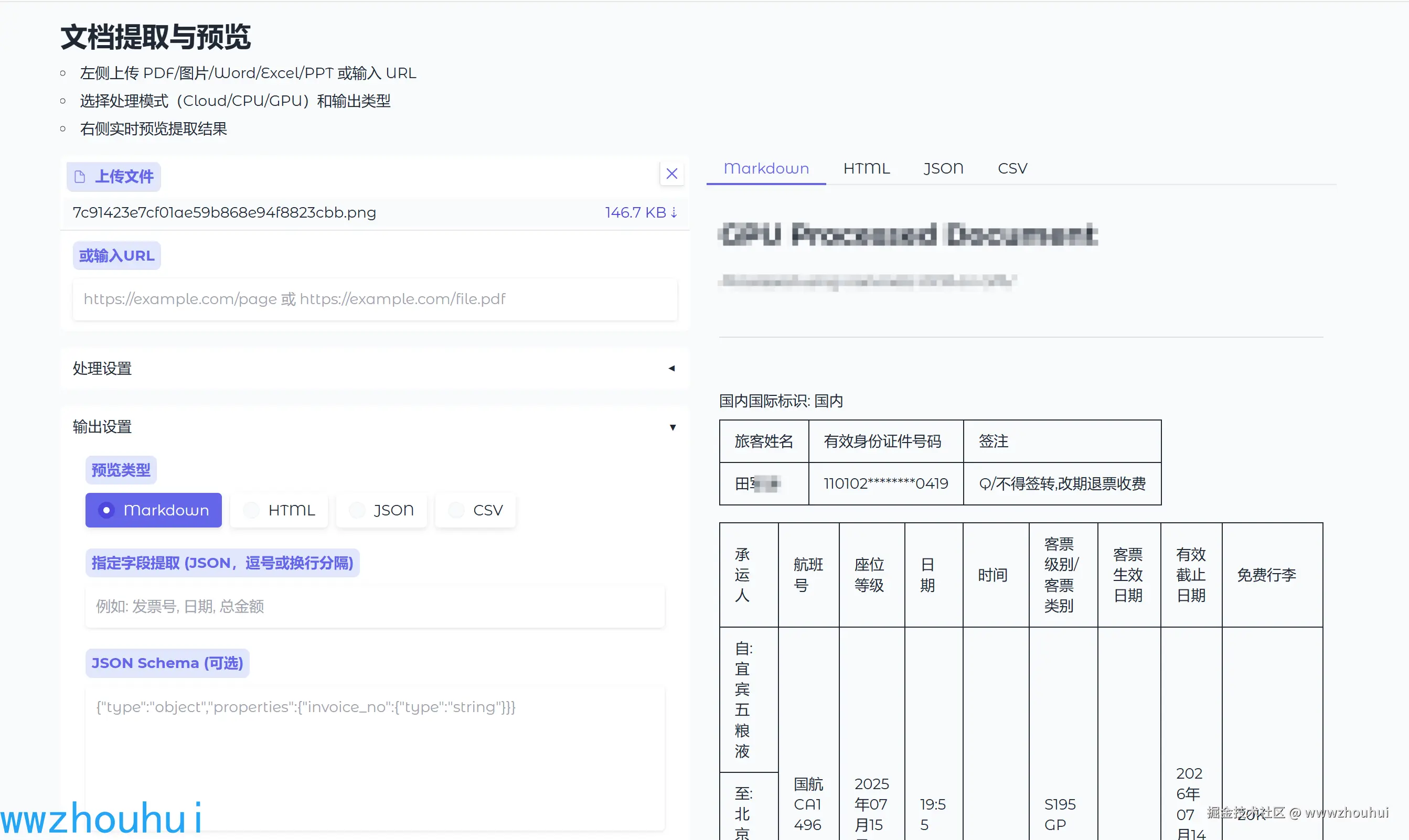Click the 自: 宜宾五粮液 departure cell

[x=749, y=699]
